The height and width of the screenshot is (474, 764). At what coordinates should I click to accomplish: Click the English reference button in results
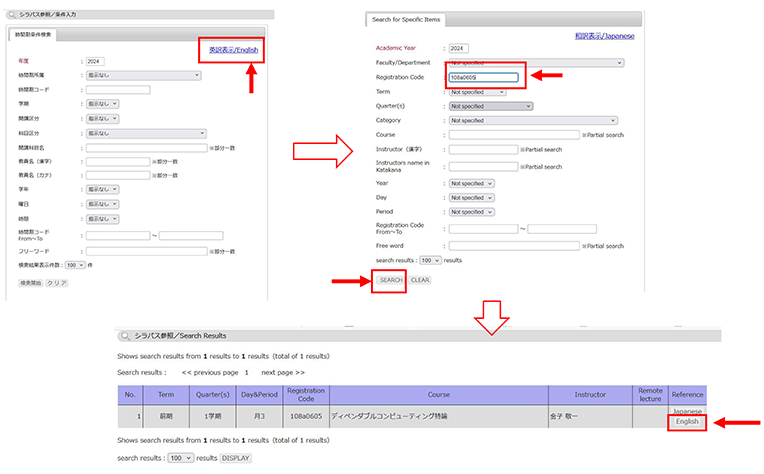tap(687, 422)
